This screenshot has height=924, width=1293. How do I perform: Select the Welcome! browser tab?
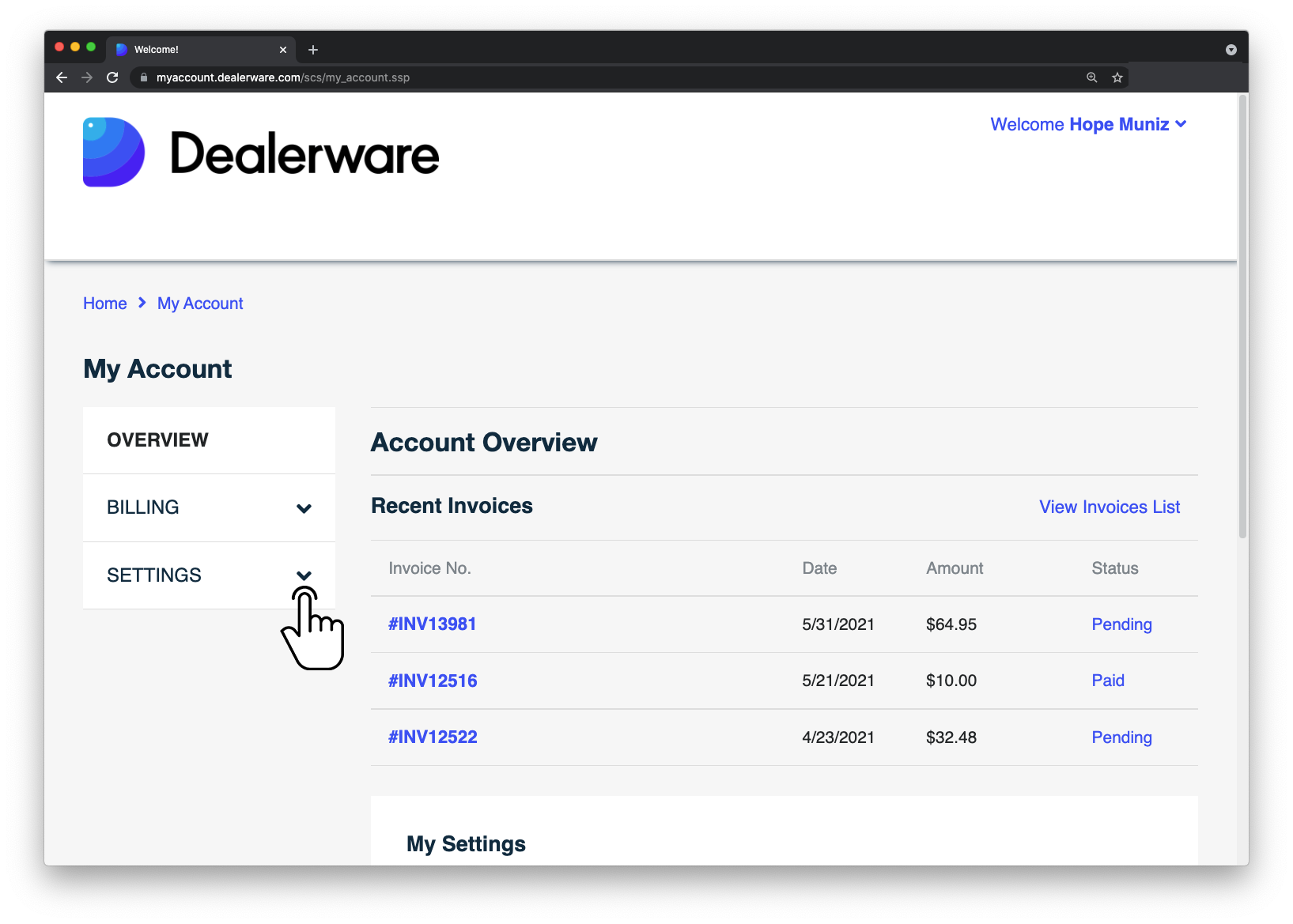pyautogui.click(x=202, y=49)
